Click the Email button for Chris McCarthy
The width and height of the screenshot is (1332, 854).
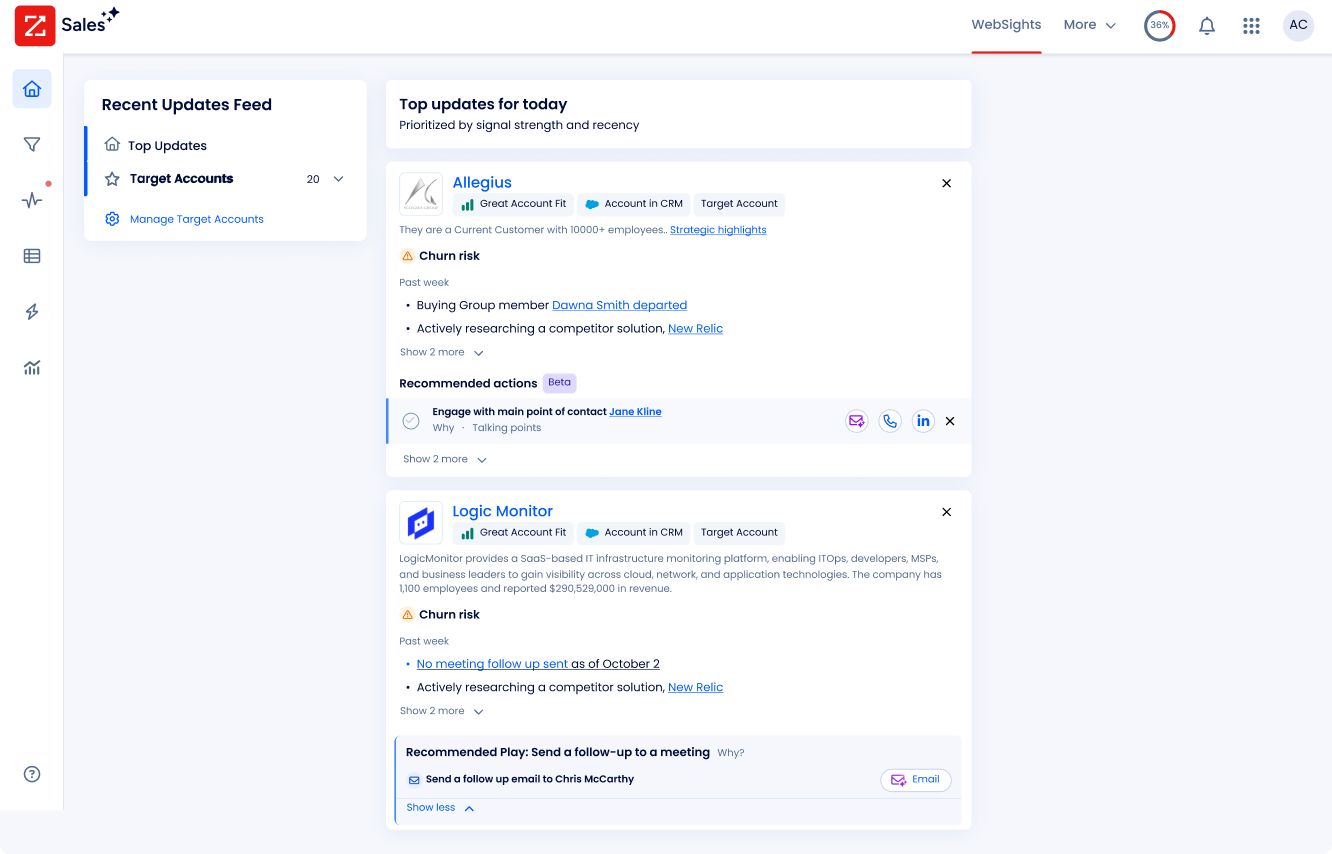coord(916,780)
